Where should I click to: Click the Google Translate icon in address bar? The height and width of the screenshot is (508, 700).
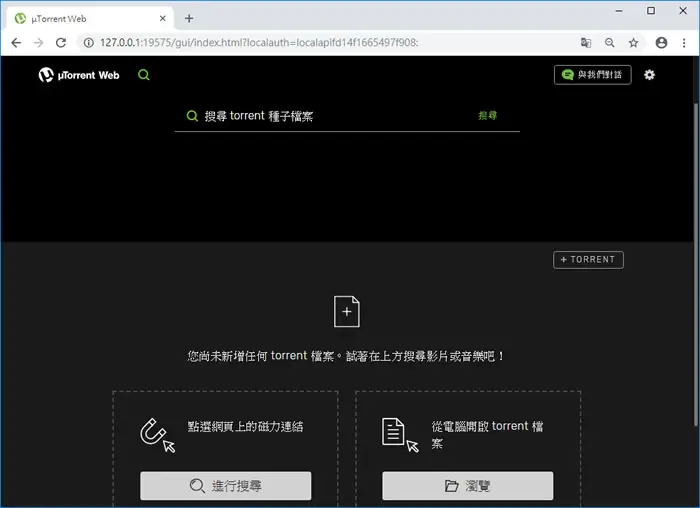[x=586, y=42]
